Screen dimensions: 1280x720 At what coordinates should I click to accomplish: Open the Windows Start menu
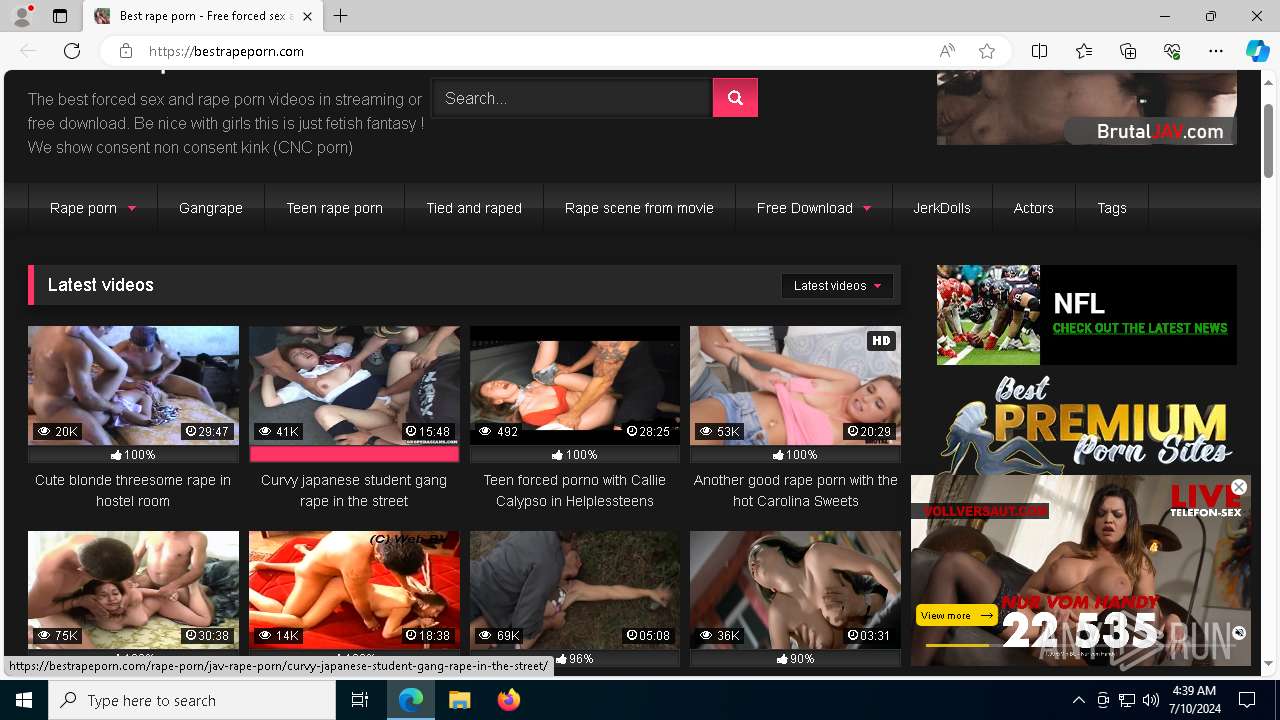[24, 700]
